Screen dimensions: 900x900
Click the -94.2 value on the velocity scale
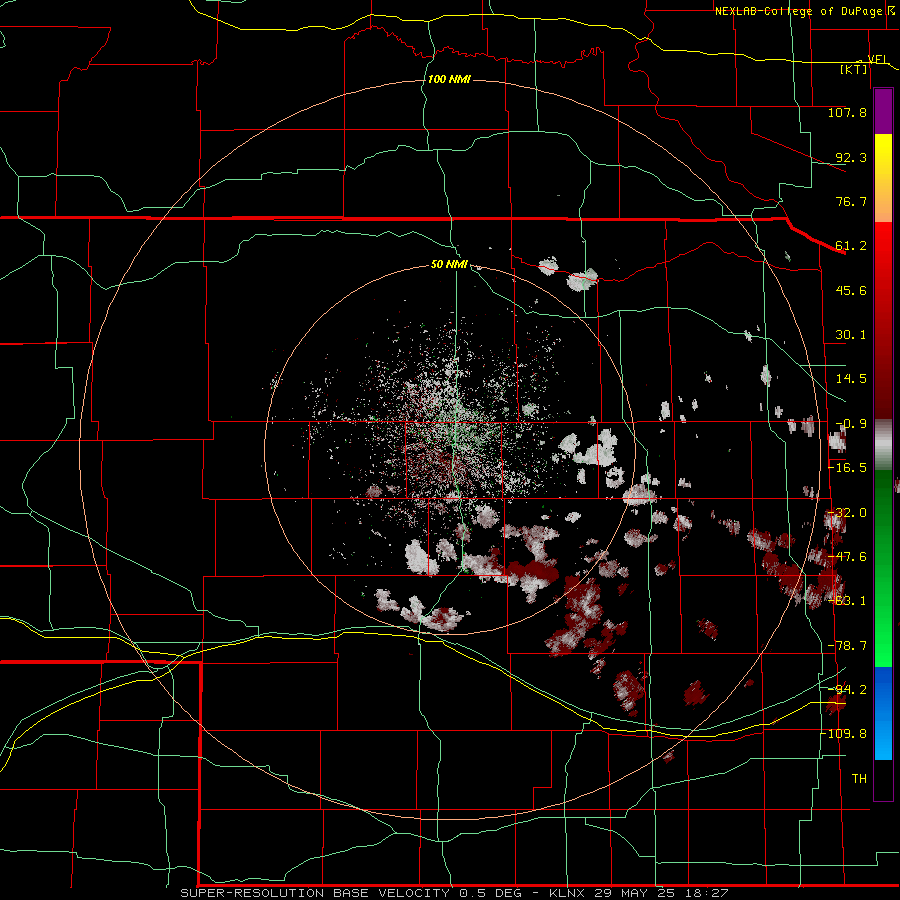847,689
